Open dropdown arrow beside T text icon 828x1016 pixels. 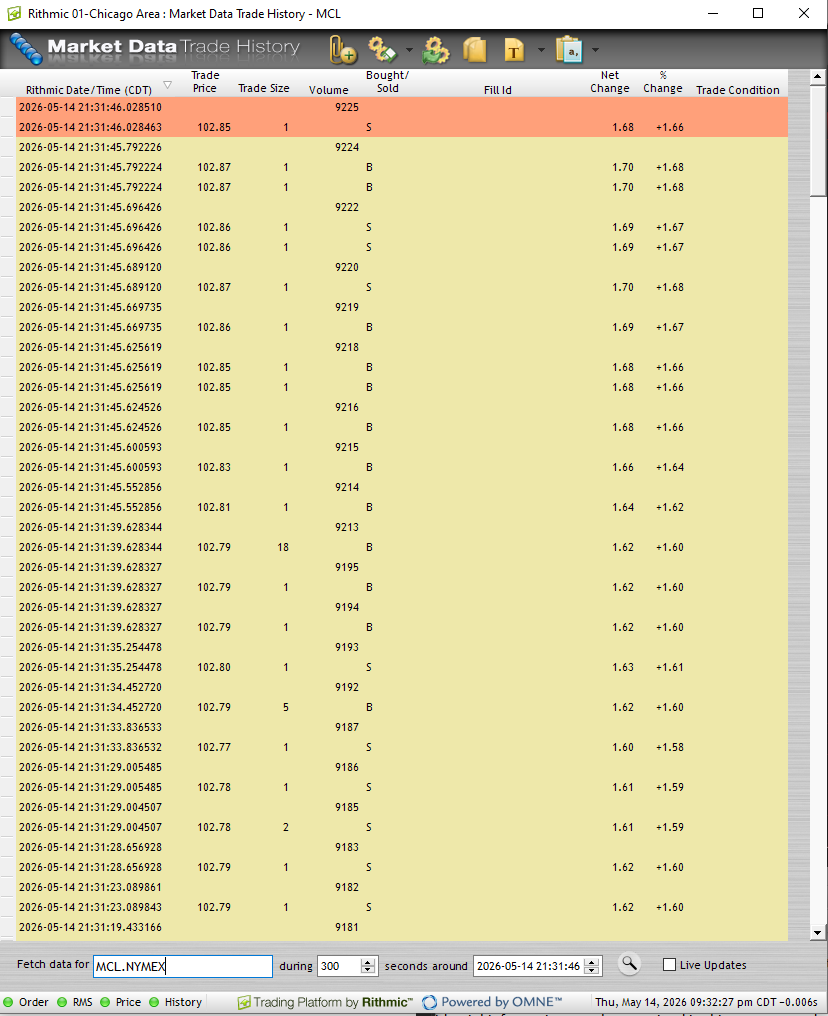[541, 50]
